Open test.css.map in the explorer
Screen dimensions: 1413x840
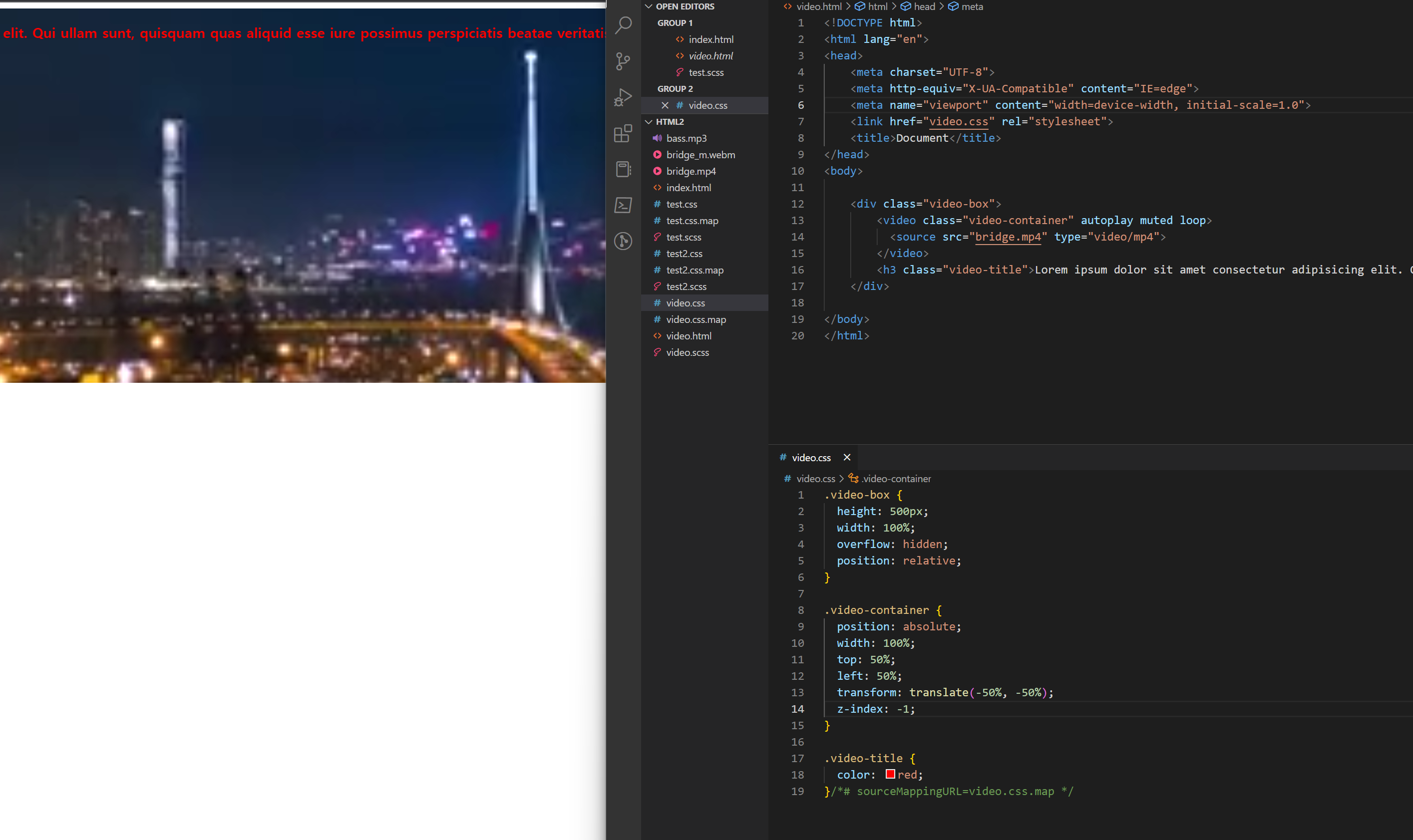pos(705,220)
